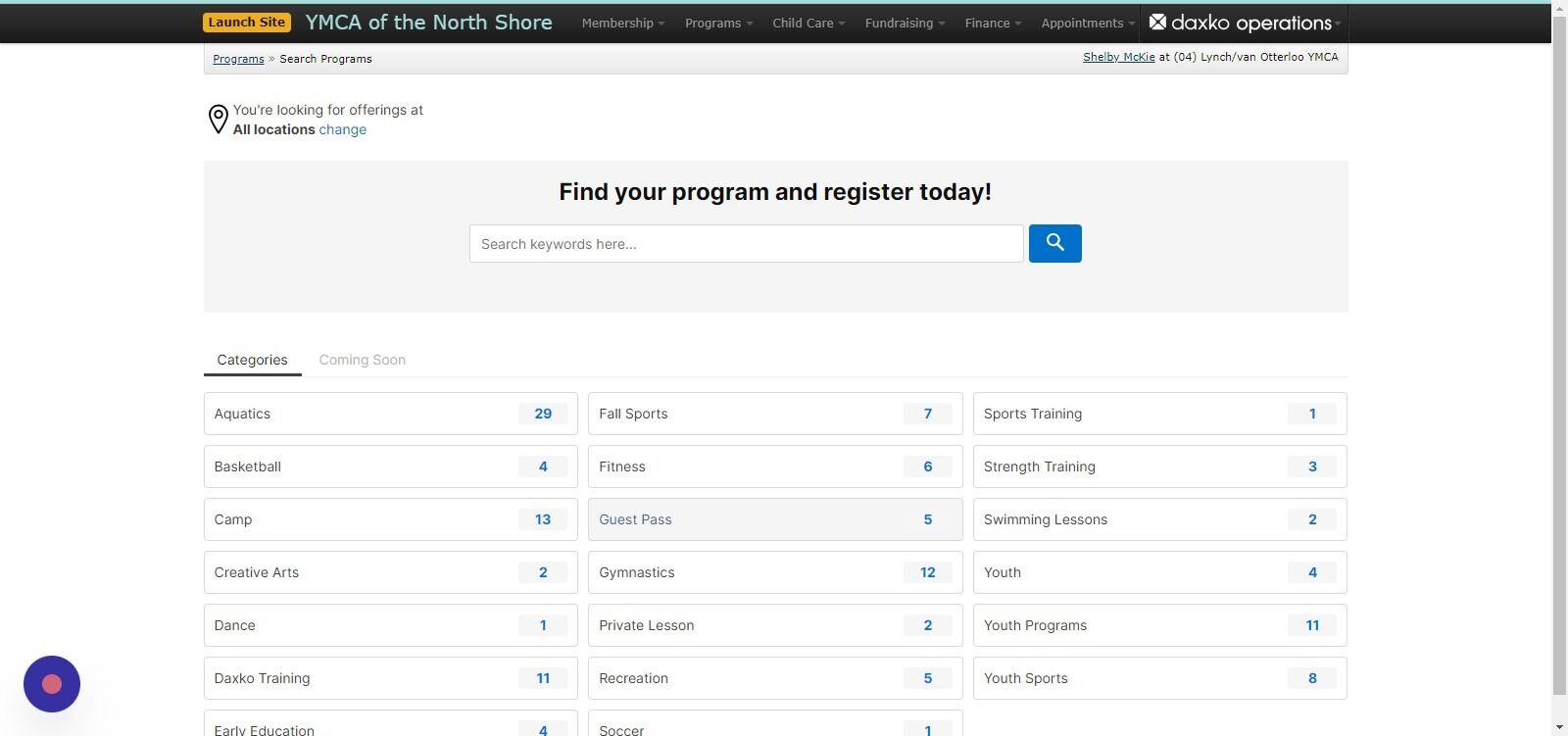Click the Find your program heading
Screen dimensions: 1568x736
775,192
